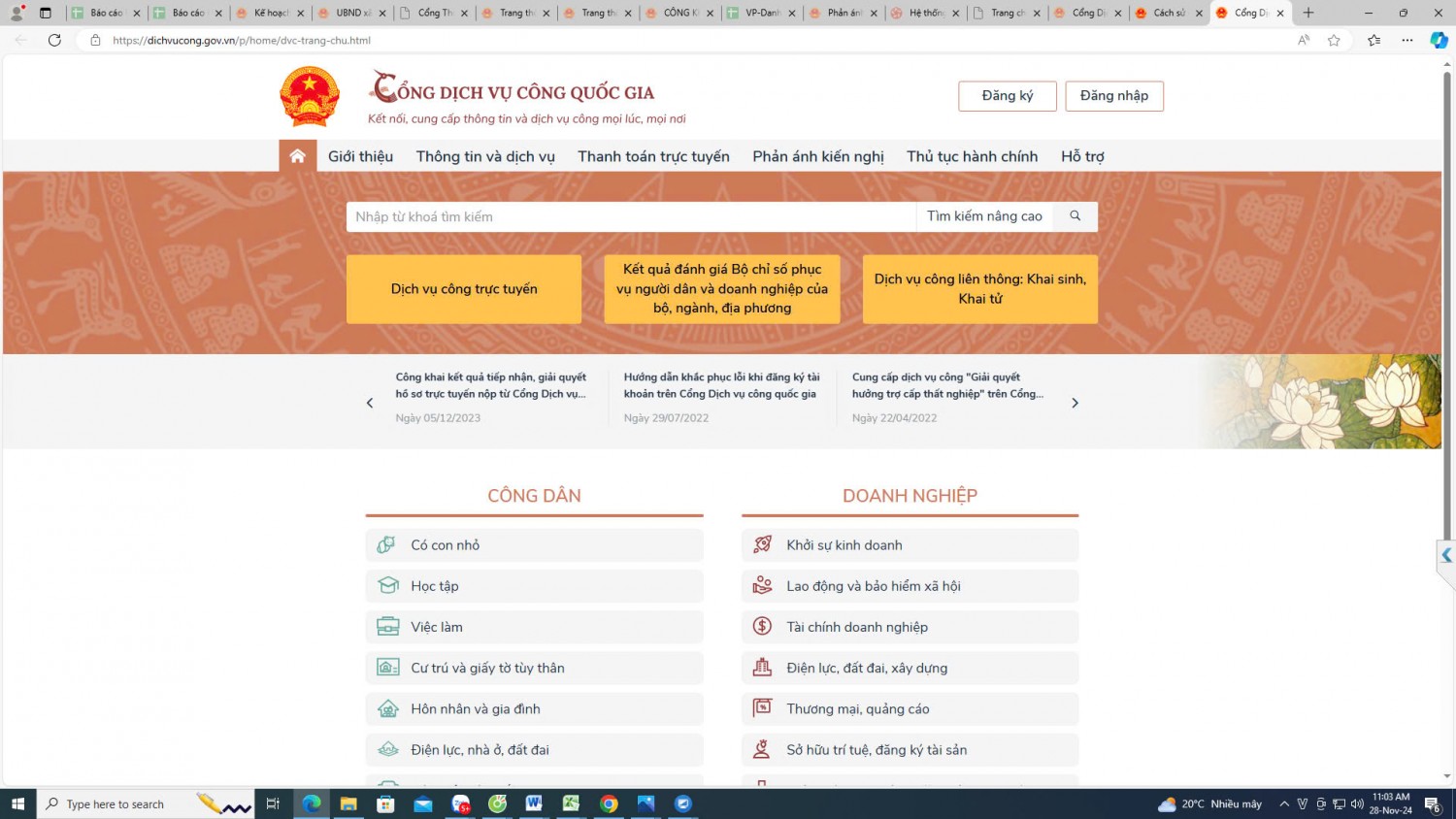Click the keyword search input field

[631, 216]
